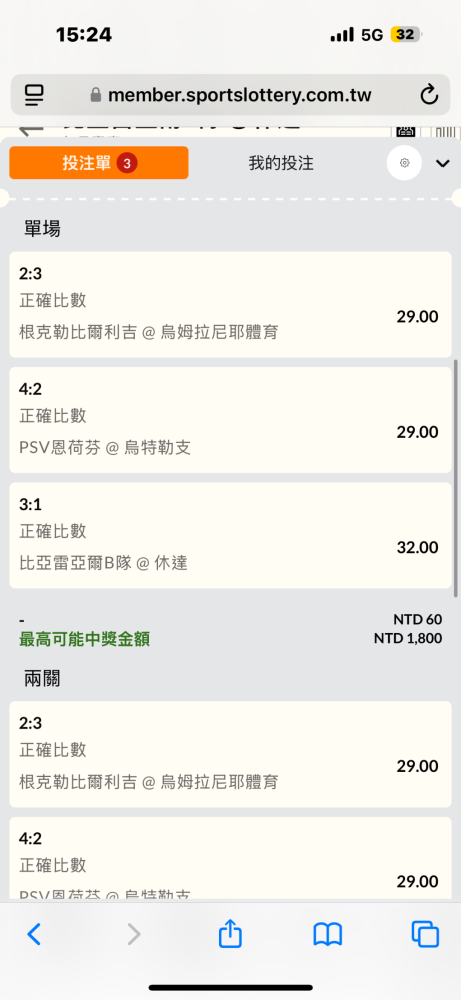Tap the 兩關 section heading
The width and height of the screenshot is (461, 1000).
click(x=42, y=679)
